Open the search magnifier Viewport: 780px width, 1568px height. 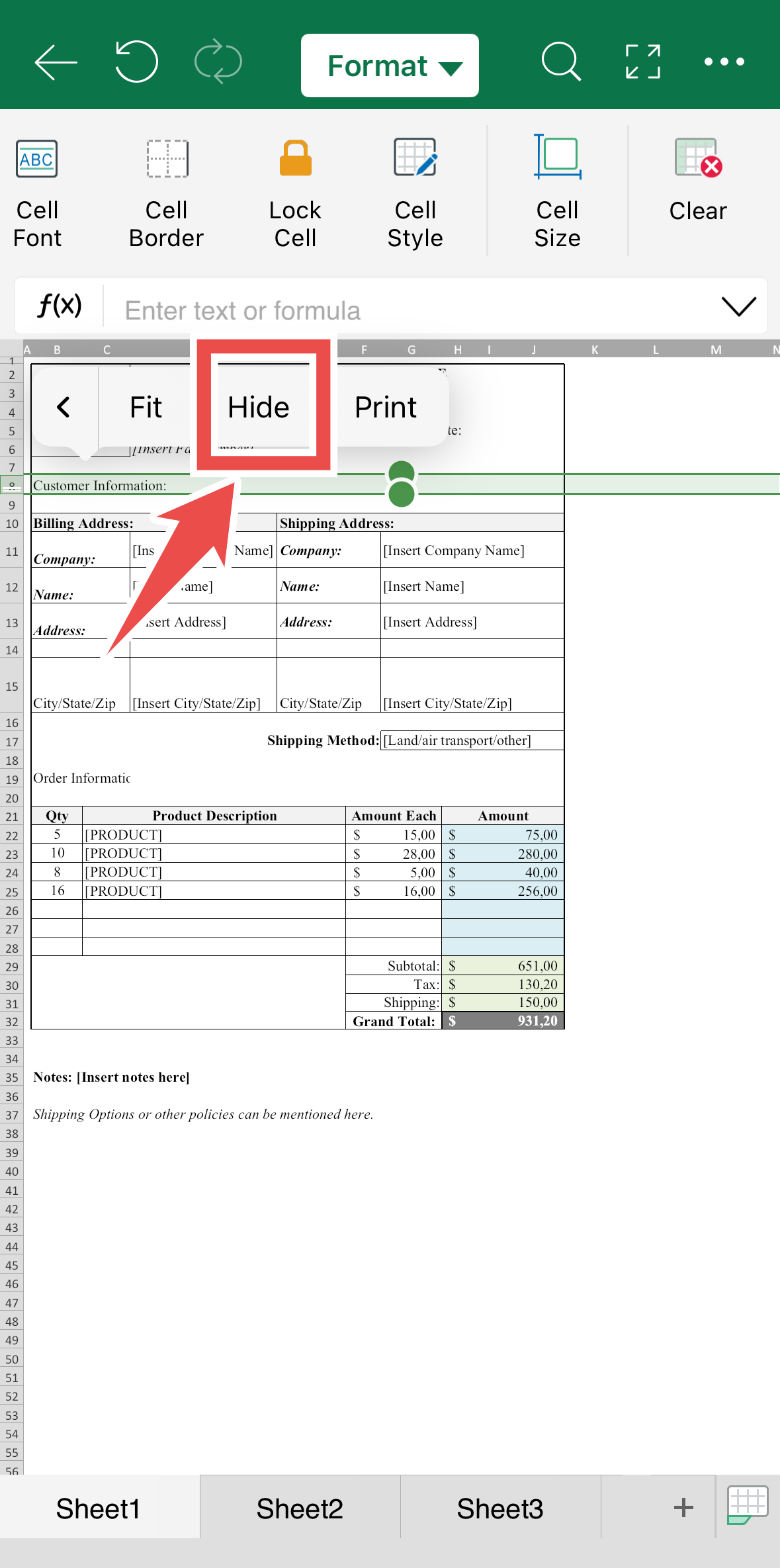[561, 62]
